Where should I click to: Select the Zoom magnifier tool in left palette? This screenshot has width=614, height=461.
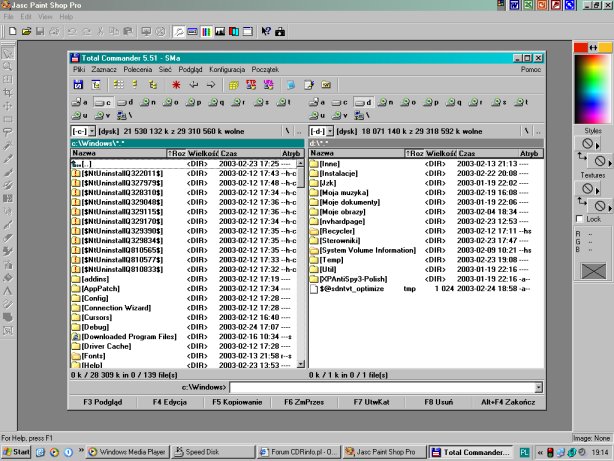(8, 66)
